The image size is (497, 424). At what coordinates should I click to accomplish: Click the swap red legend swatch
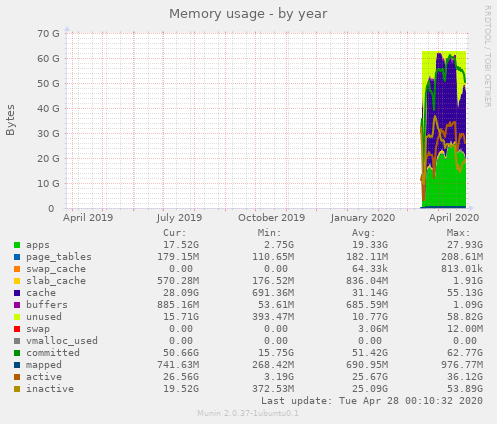(x=17, y=329)
